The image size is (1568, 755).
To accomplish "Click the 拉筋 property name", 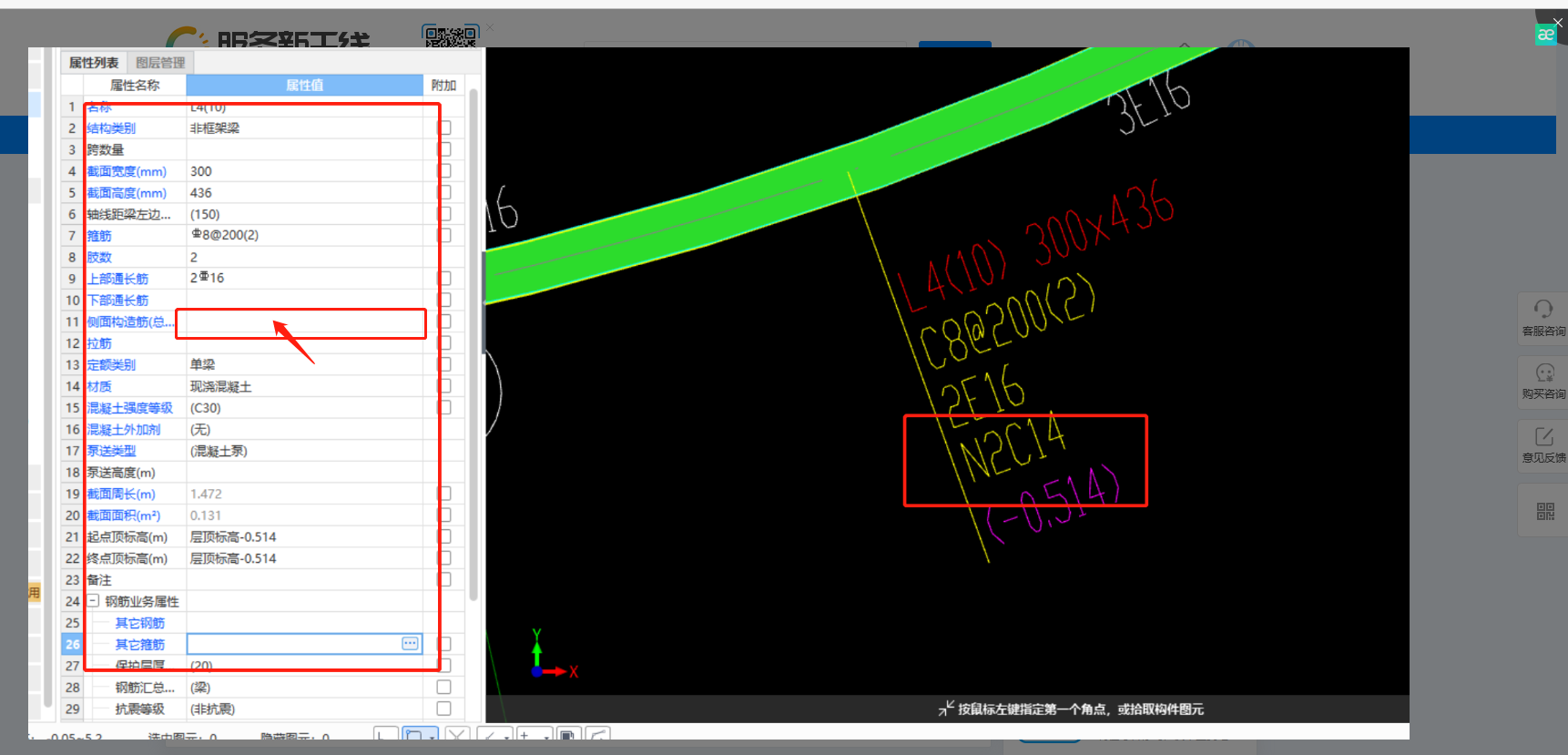I will coord(99,343).
